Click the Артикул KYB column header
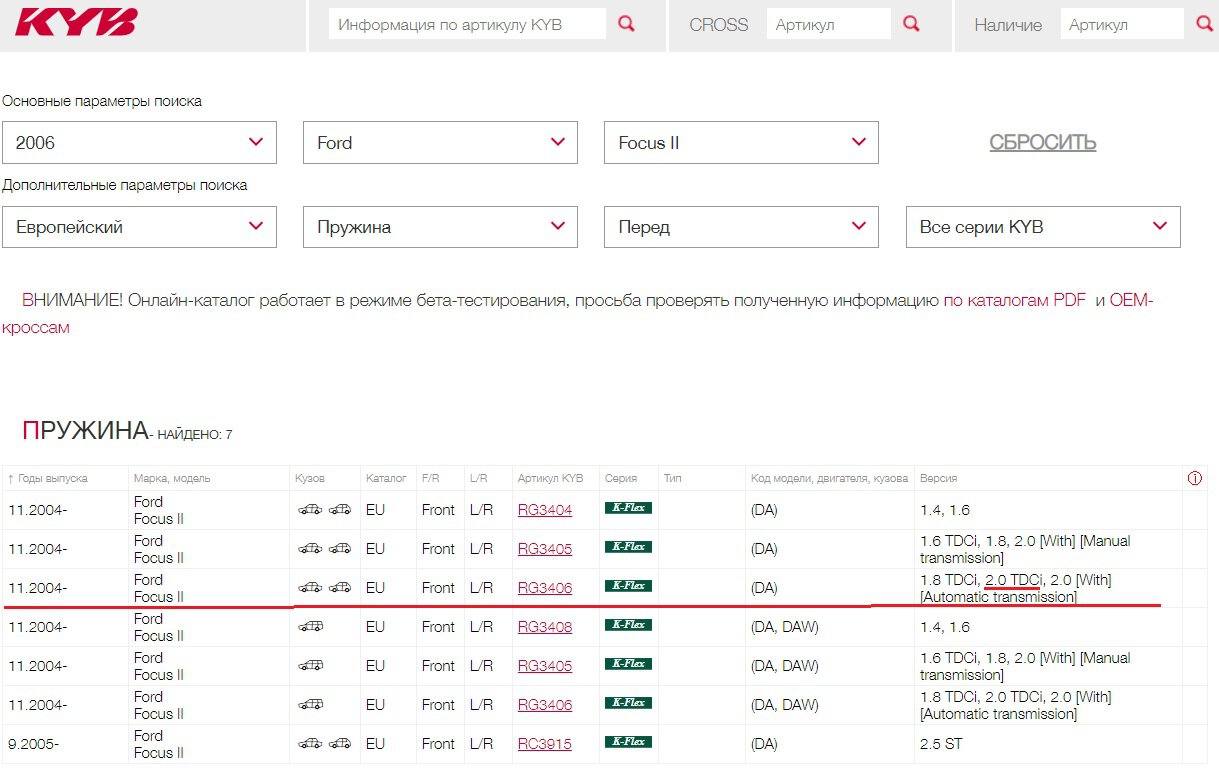 click(x=550, y=478)
